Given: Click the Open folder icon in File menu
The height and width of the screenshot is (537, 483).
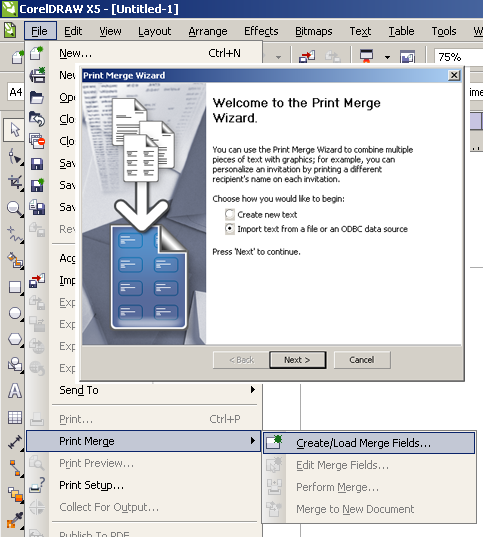Looking at the screenshot, I should click(37, 97).
